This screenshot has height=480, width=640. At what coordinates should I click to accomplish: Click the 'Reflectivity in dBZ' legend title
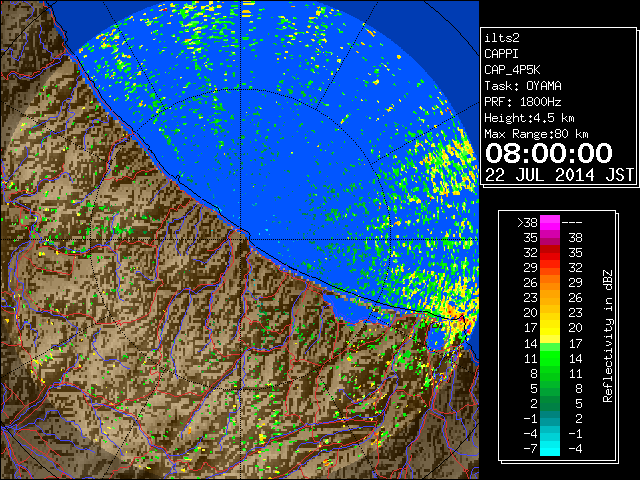(x=608, y=336)
